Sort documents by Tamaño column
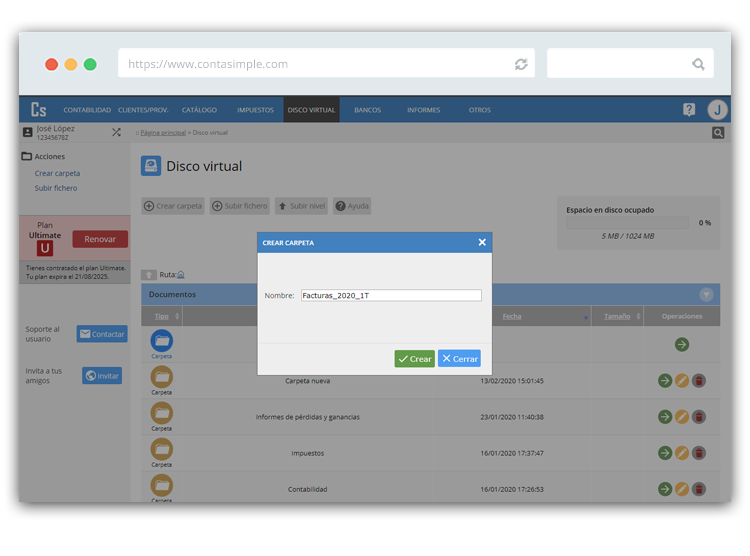The width and height of the screenshot is (750, 556). (x=617, y=316)
